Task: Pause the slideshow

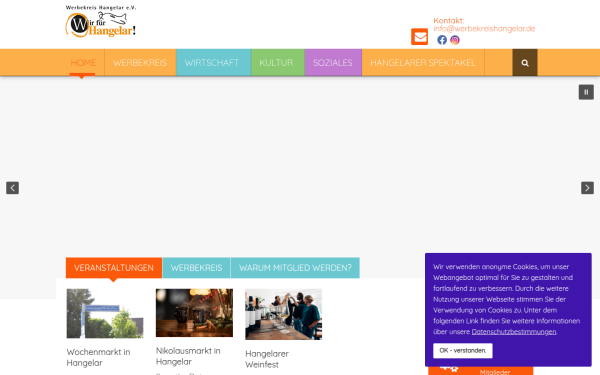Action: tap(586, 92)
